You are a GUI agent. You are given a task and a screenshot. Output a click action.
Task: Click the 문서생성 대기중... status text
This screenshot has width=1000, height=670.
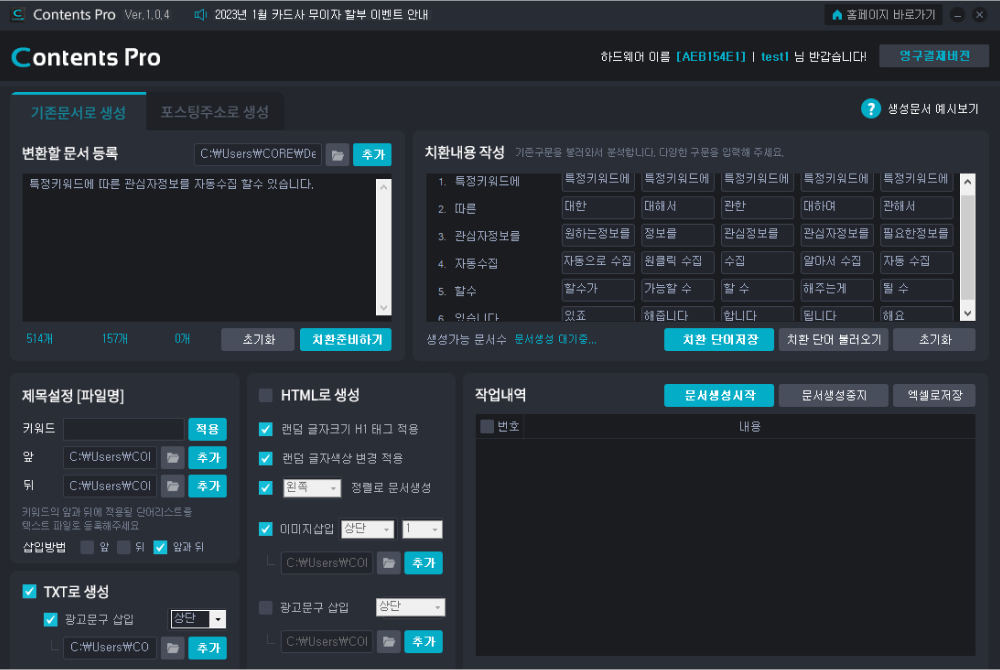tap(555, 339)
